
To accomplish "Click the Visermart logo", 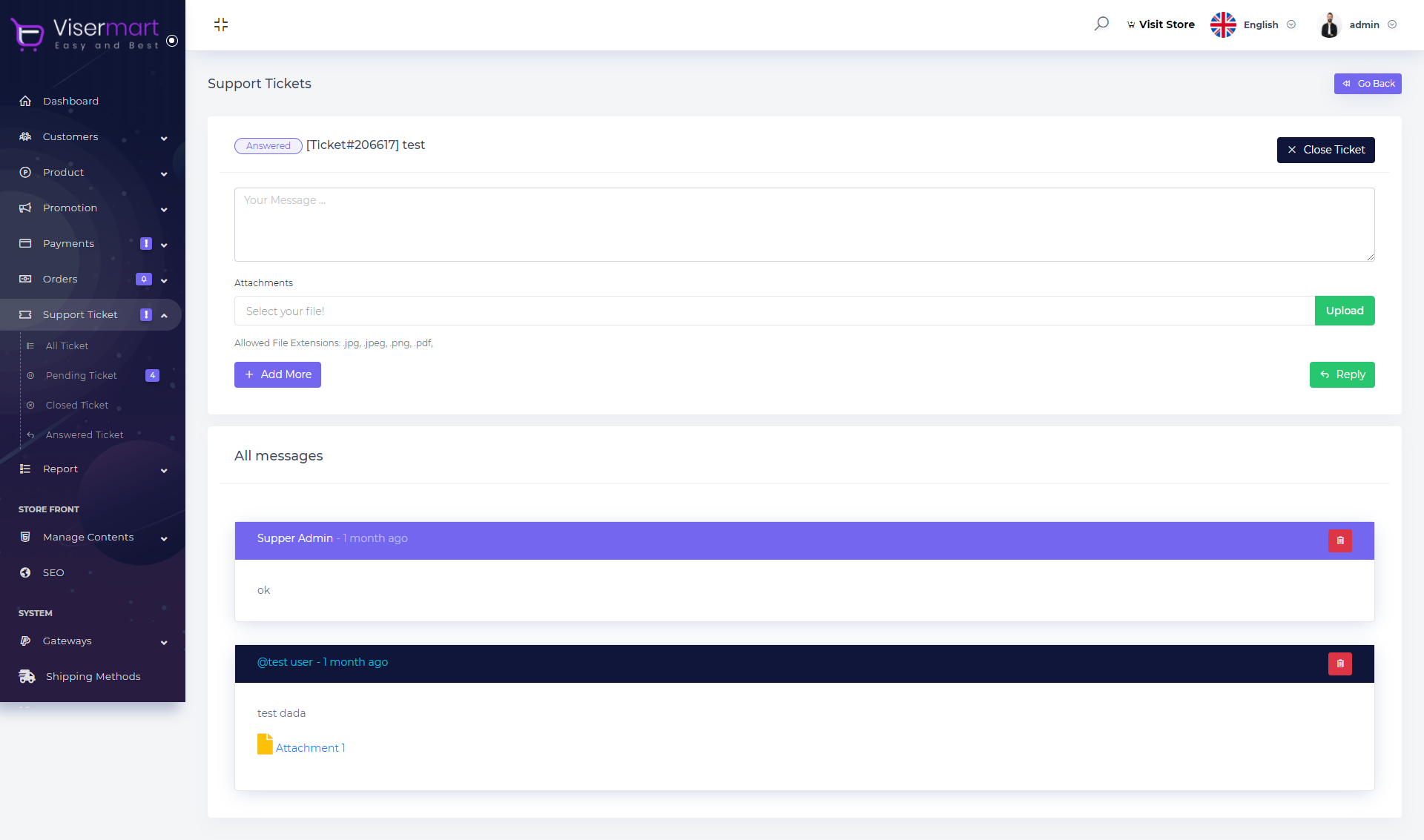I will pyautogui.click(x=86, y=33).
